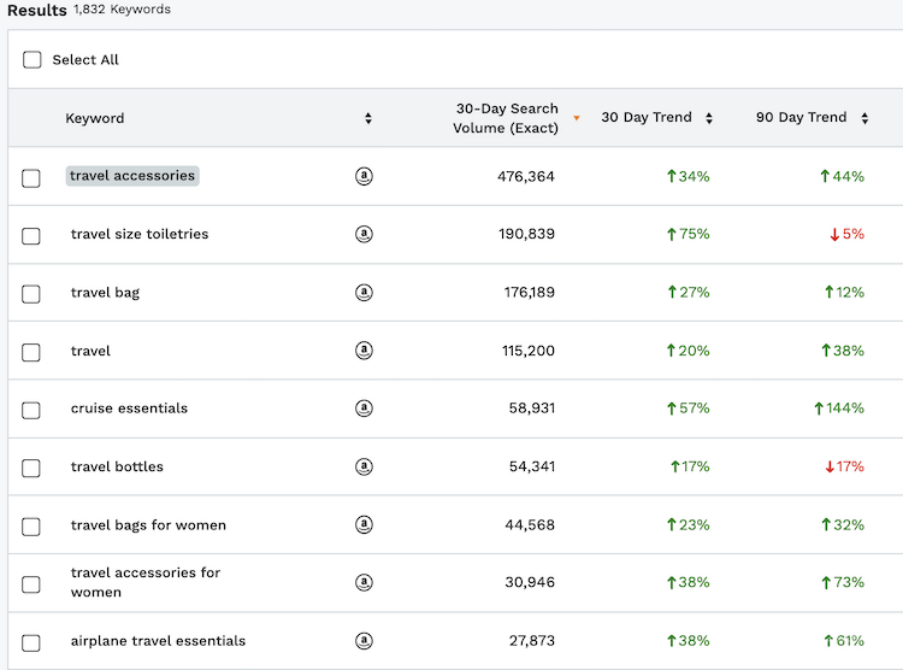Enable checkbox for travel bottles row

tap(31, 468)
